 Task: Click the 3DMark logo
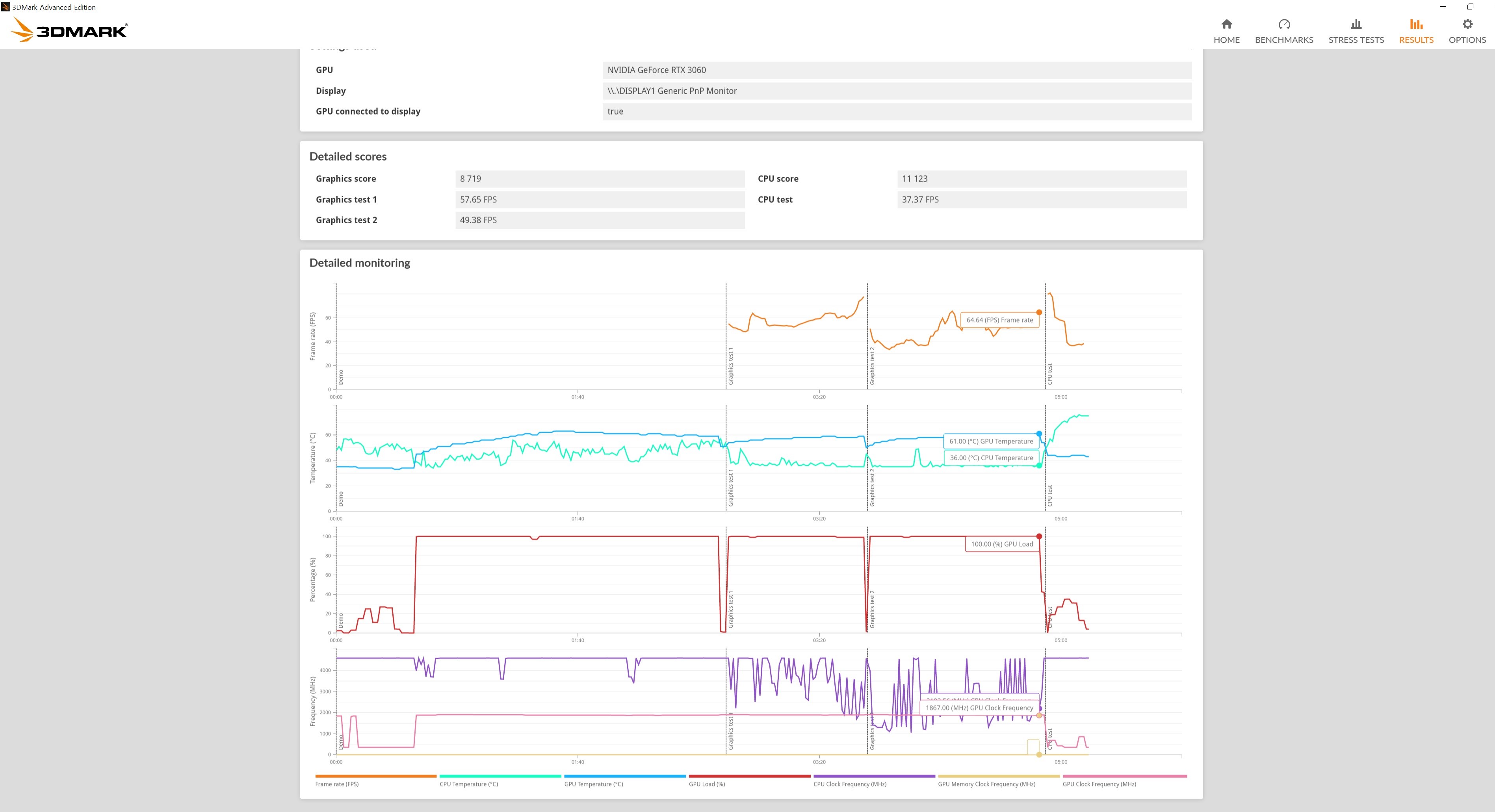[69, 30]
